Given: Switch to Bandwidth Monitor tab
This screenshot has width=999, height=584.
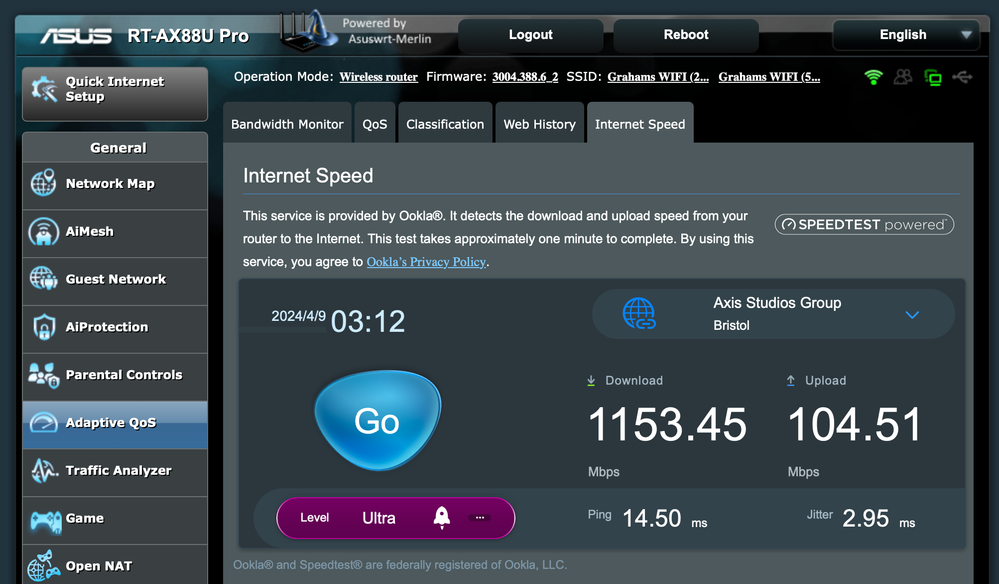Looking at the screenshot, I should point(287,124).
